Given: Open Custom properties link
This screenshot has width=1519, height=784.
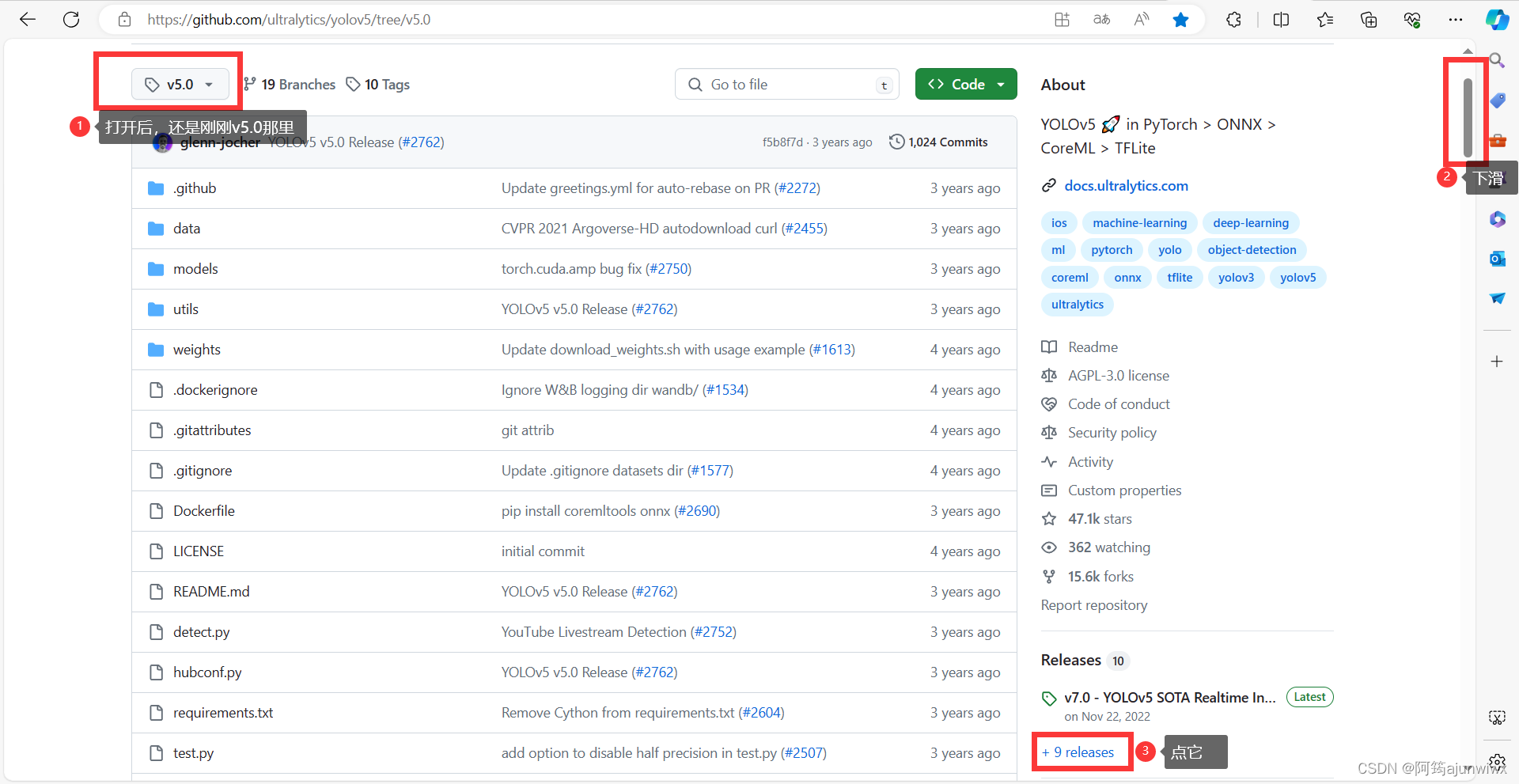Looking at the screenshot, I should pyautogui.click(x=1124, y=490).
